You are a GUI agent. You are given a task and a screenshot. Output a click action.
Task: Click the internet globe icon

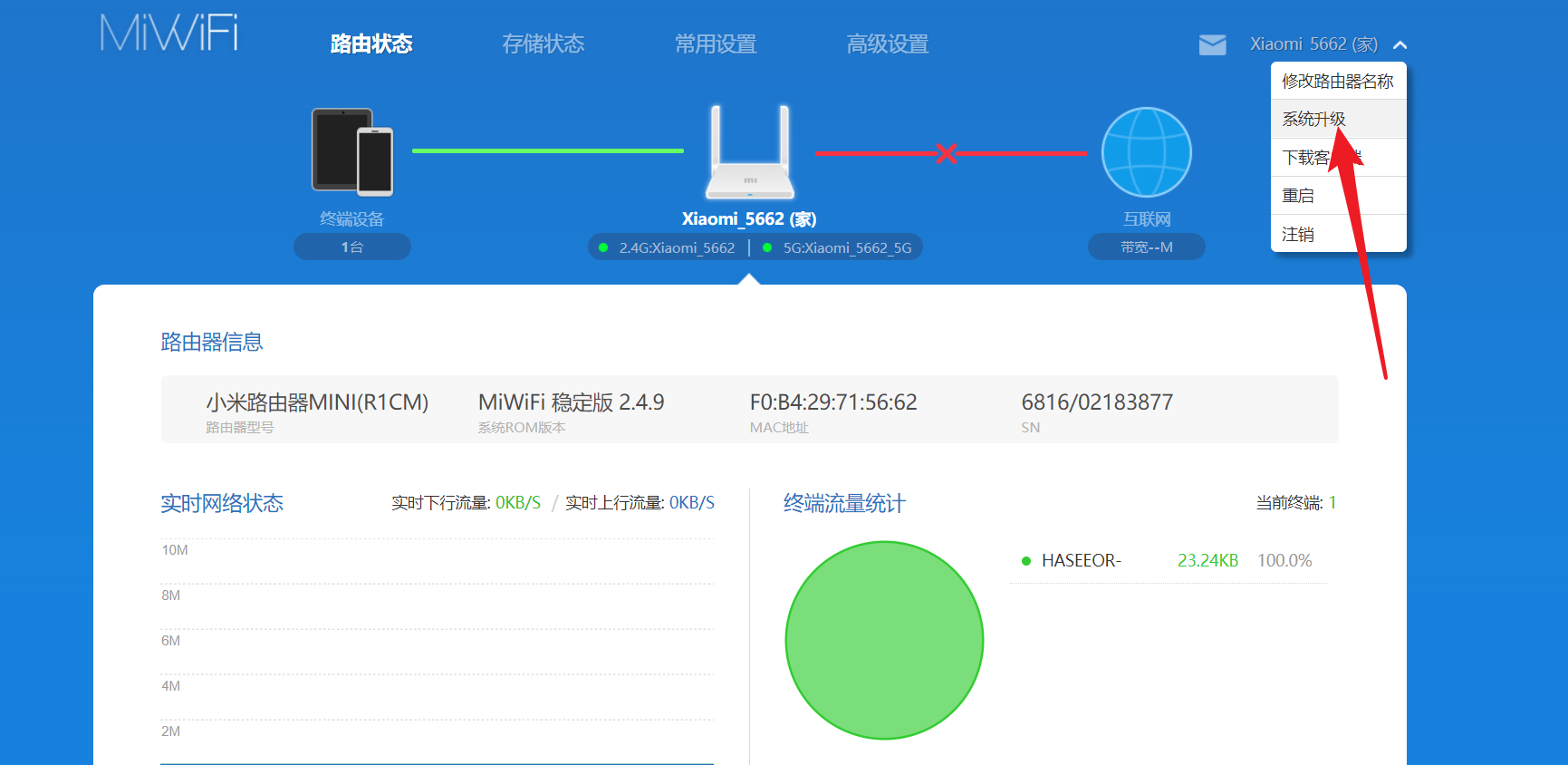pos(1147,152)
